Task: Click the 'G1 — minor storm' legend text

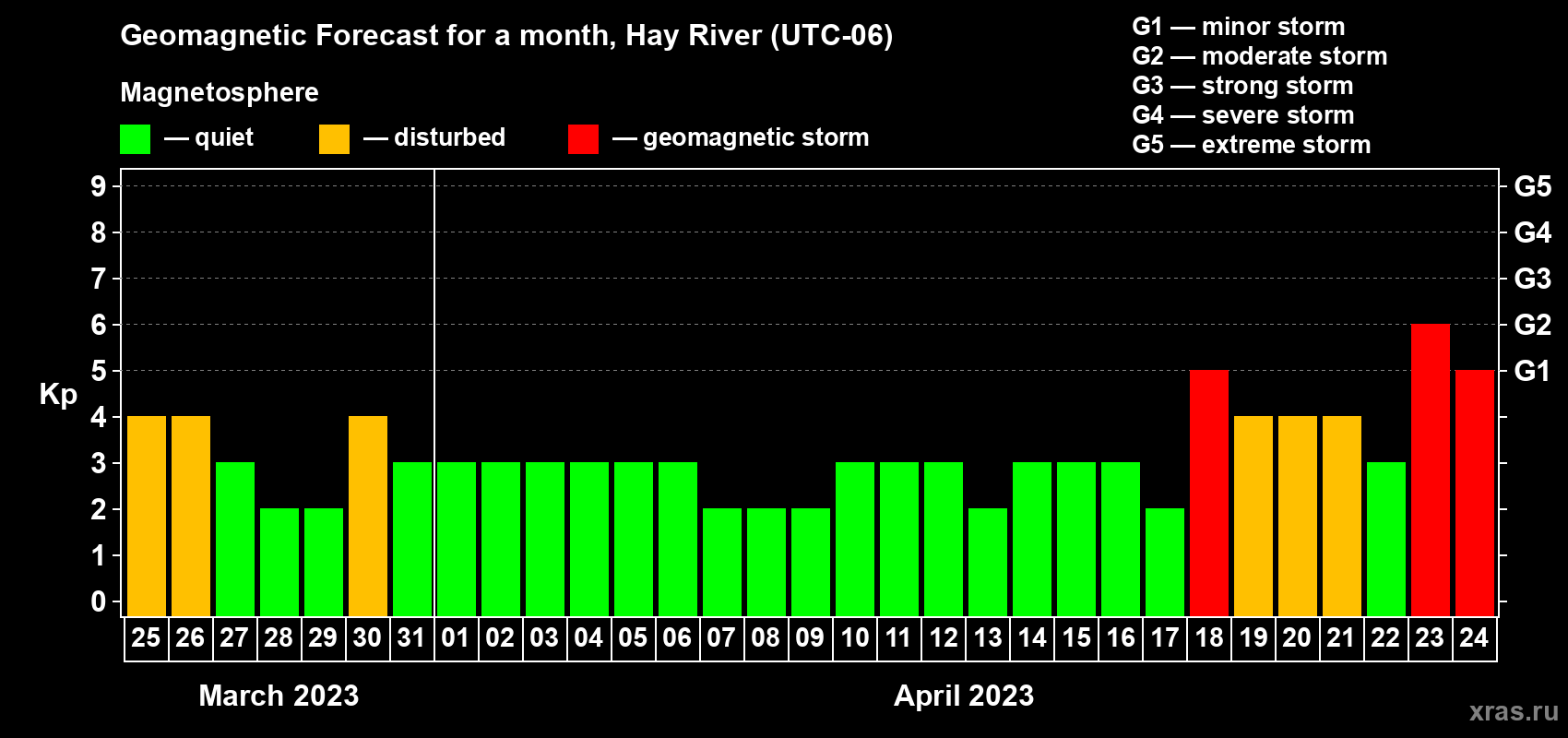Action: pos(1239,27)
